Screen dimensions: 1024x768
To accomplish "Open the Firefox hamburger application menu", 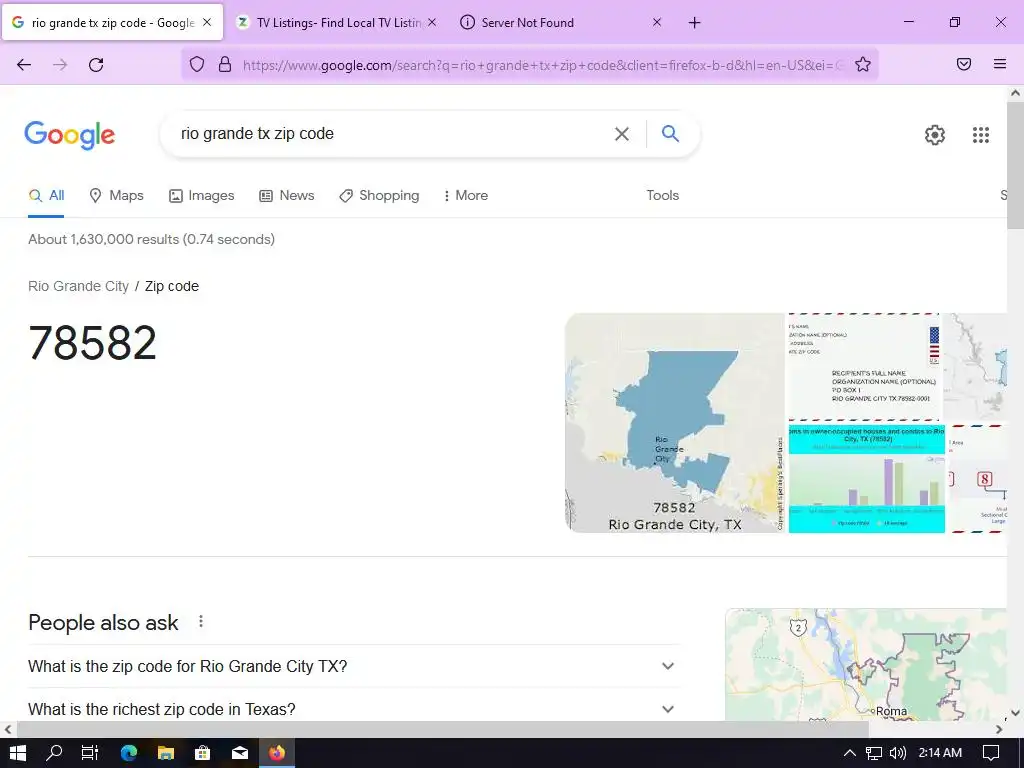I will pyautogui.click(x=1000, y=64).
